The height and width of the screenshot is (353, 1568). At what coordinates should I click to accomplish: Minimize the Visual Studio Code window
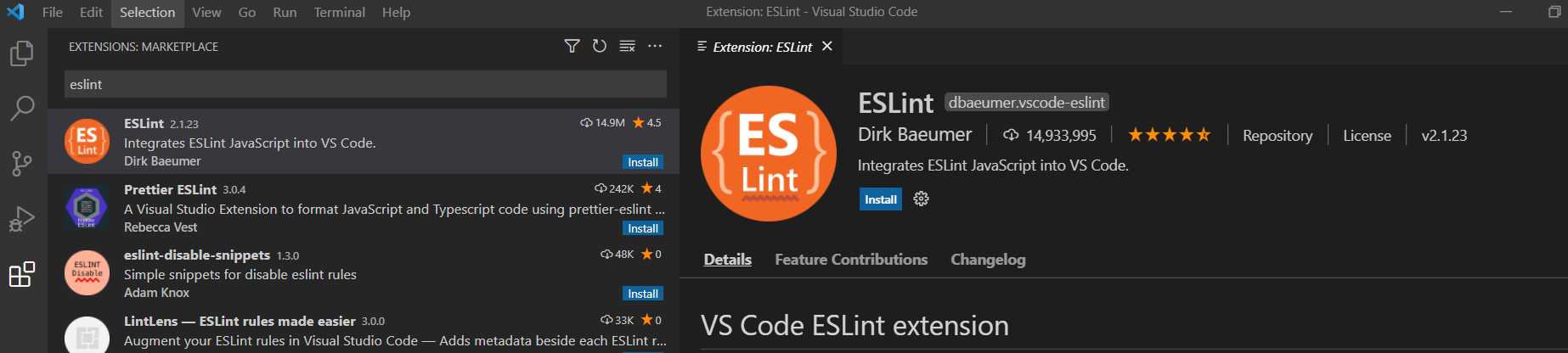pyautogui.click(x=1506, y=12)
